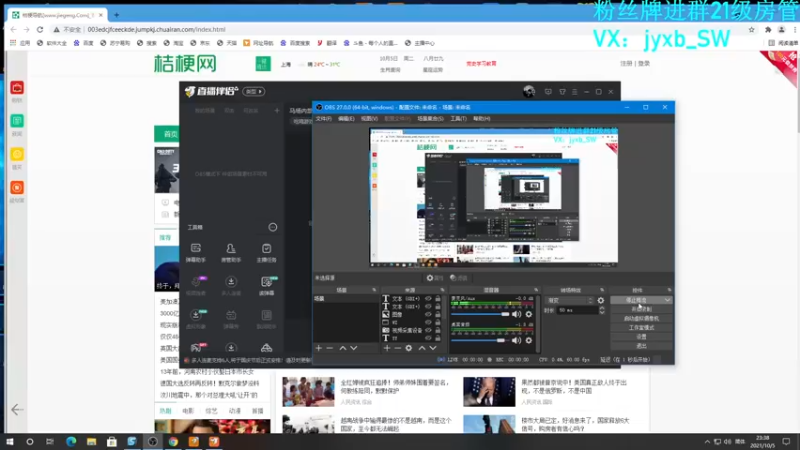Open OBS 帮助(H) menu
Screen dimensions: 800x450
pos(481,118)
